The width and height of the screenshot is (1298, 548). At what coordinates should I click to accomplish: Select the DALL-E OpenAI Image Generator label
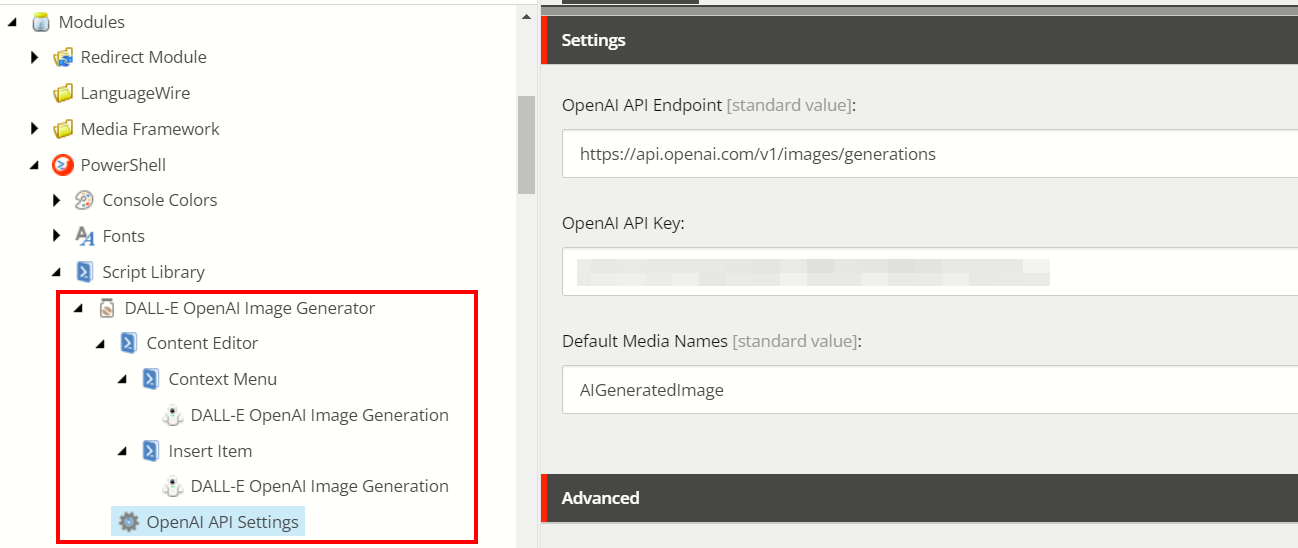click(250, 308)
